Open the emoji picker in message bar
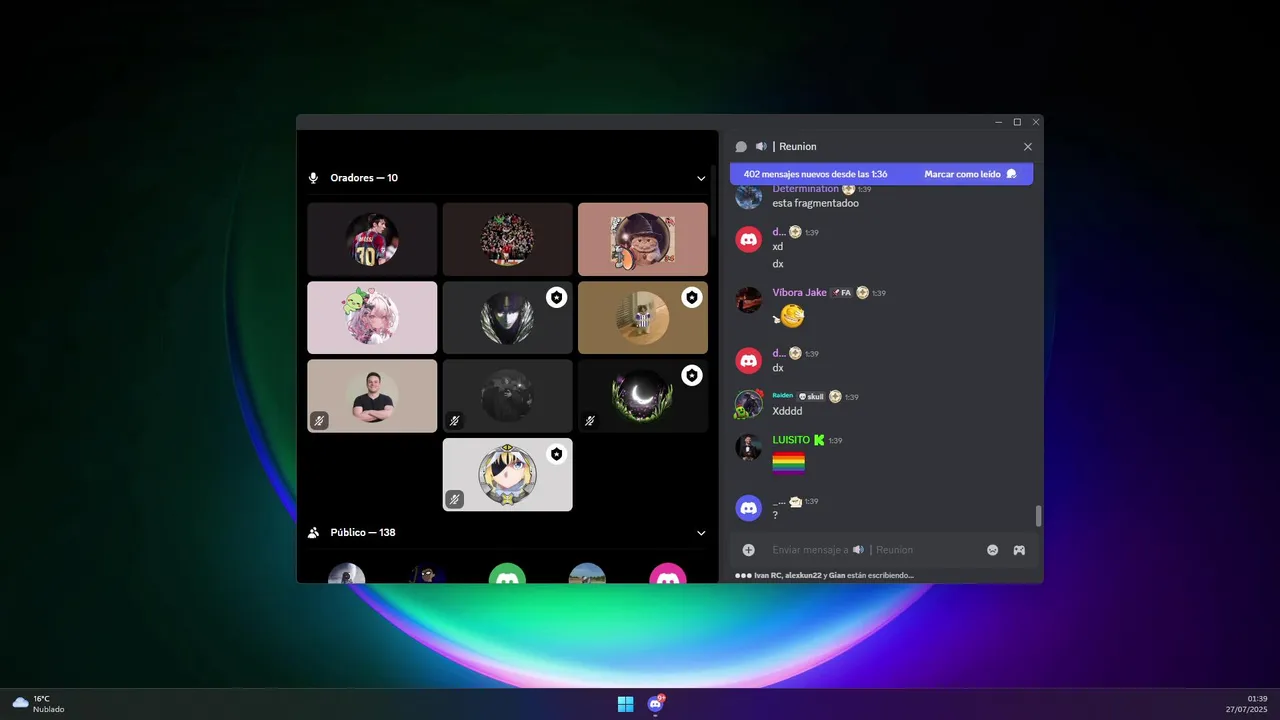Viewport: 1280px width, 720px height. click(993, 550)
